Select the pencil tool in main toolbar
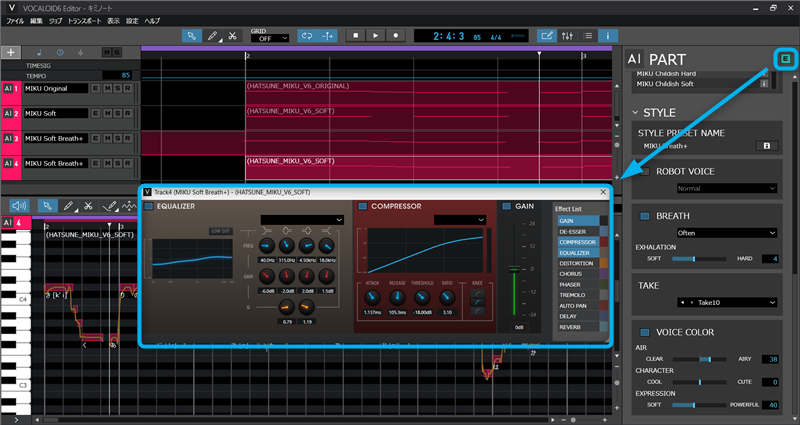The width and height of the screenshot is (800, 425). coord(212,36)
